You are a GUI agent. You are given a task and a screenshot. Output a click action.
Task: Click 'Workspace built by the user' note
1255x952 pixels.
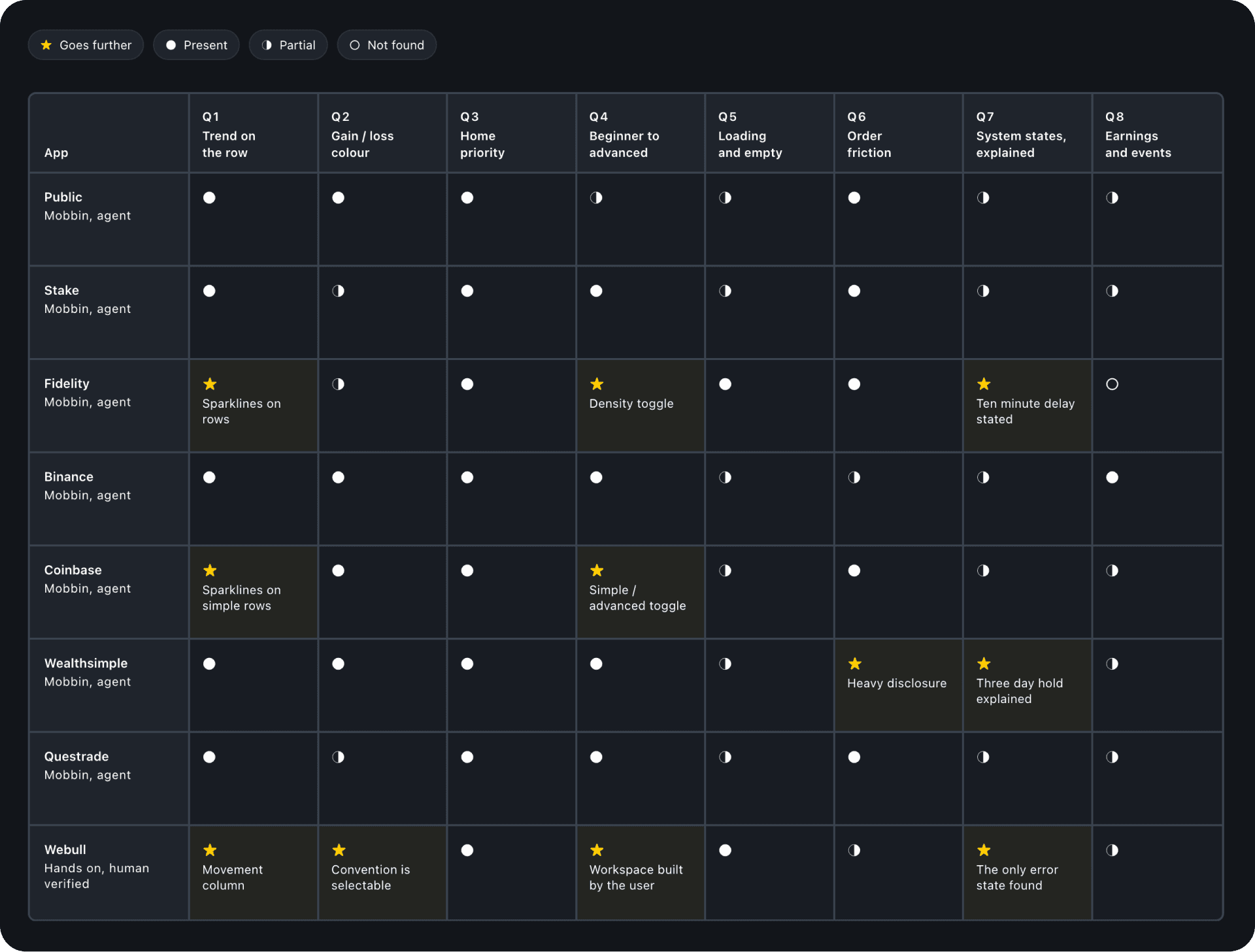[x=636, y=878]
